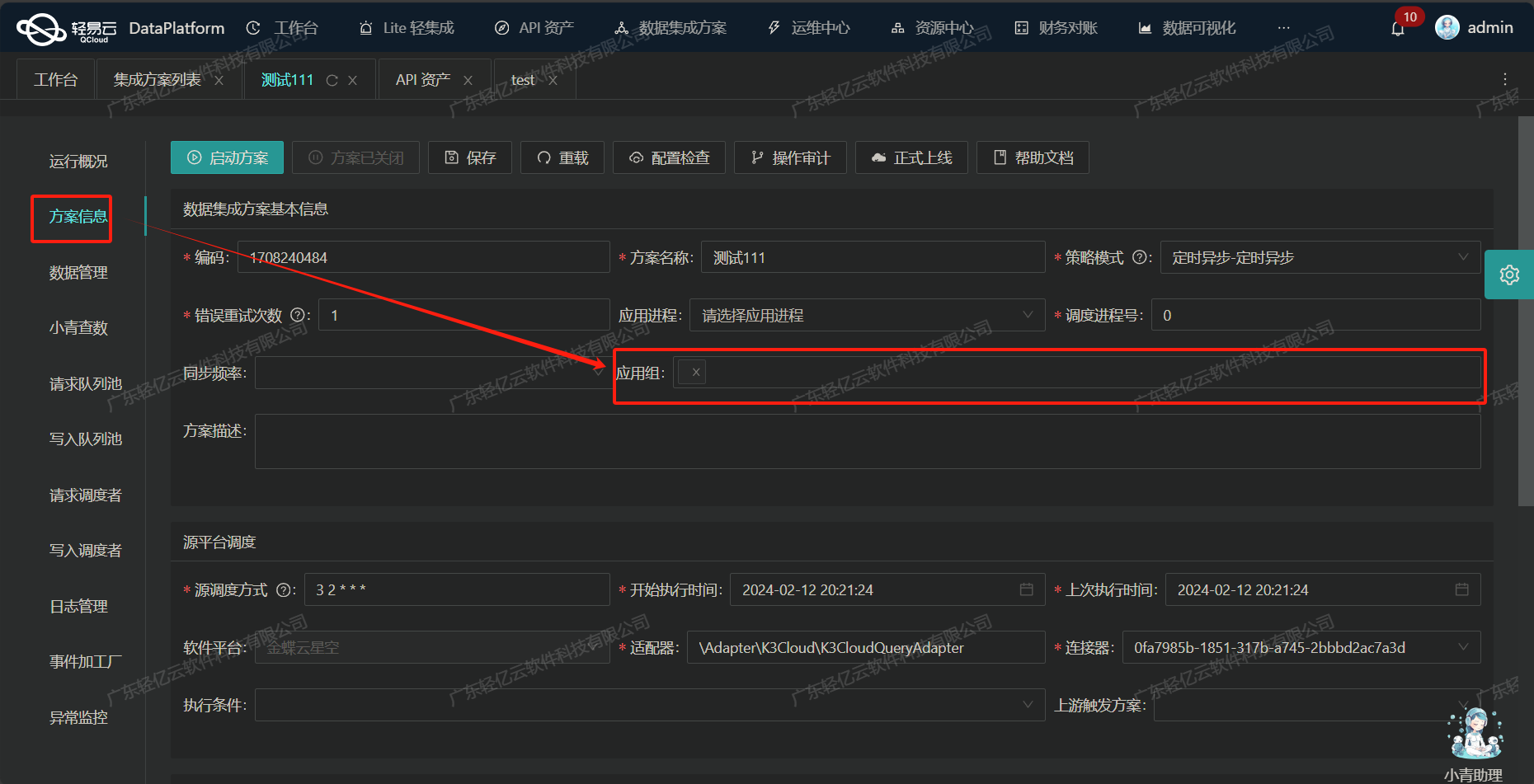Close the 测试111 tab

(353, 80)
